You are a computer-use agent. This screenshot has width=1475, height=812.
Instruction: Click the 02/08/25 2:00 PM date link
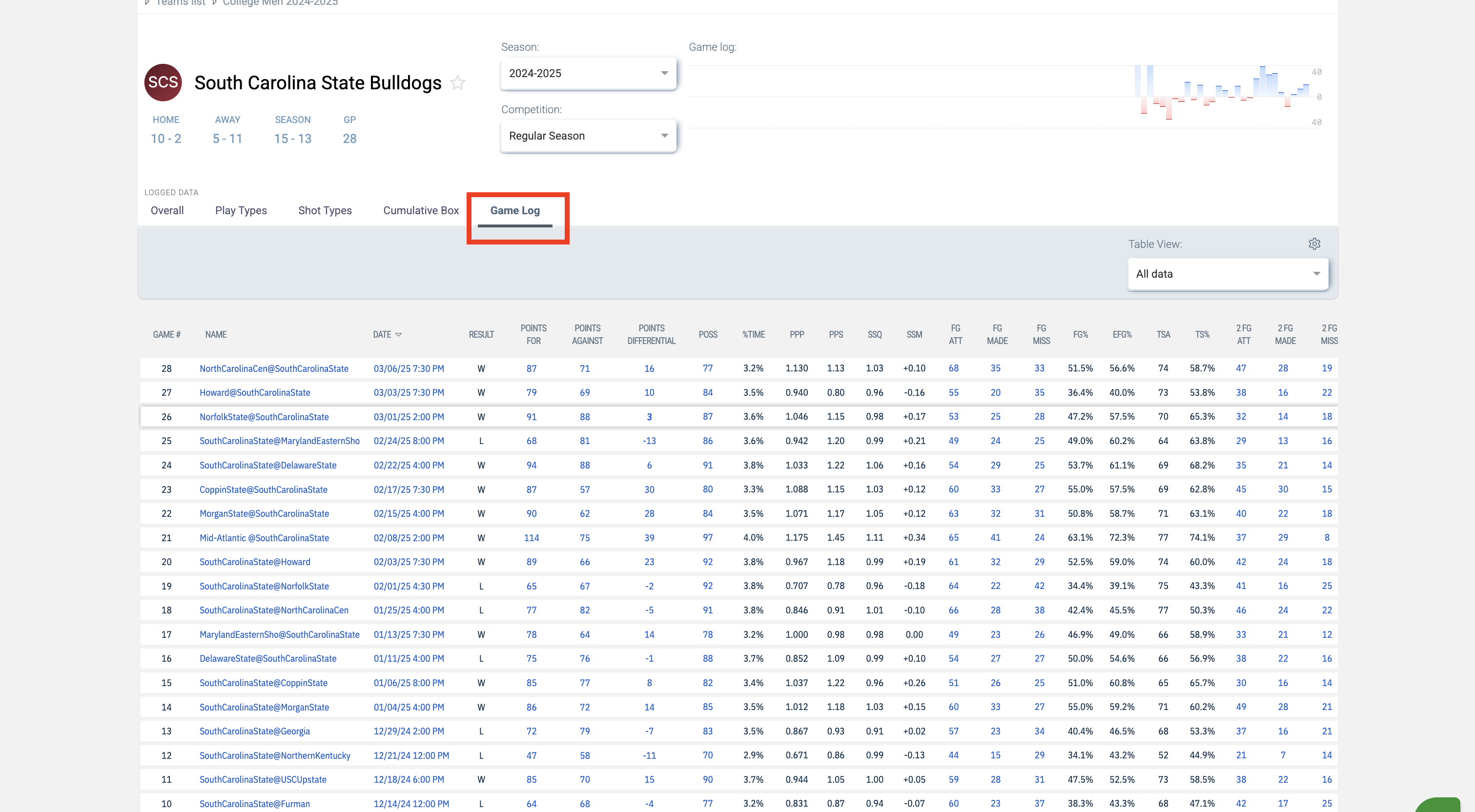[408, 538]
